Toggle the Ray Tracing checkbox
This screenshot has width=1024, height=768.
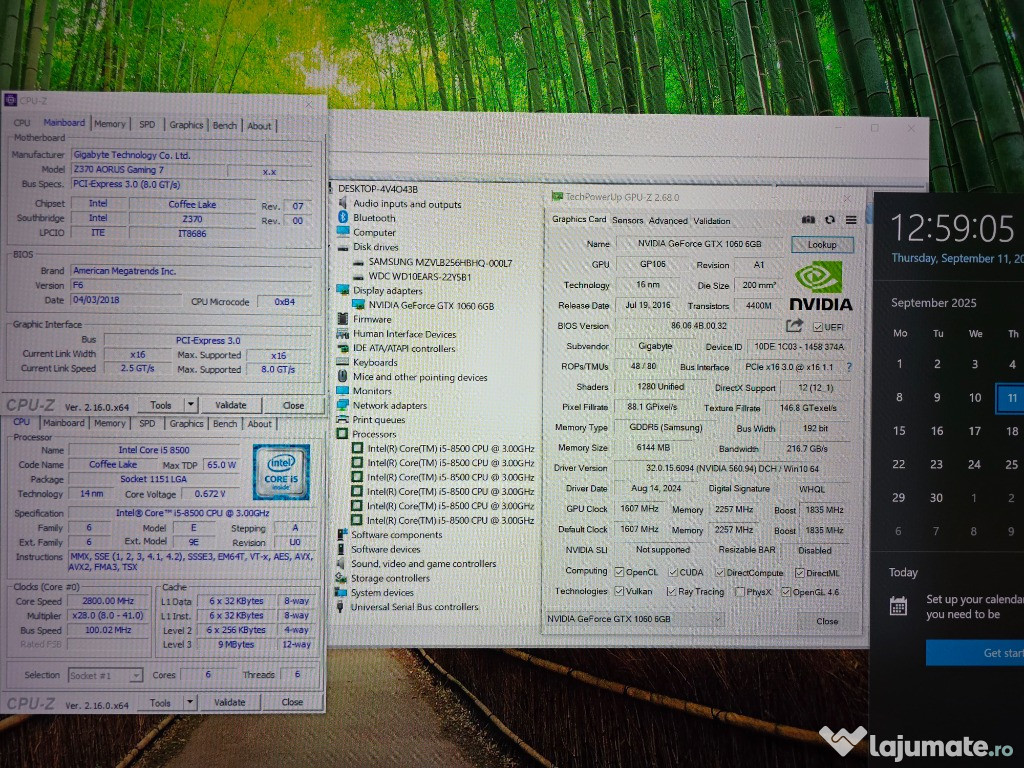pyautogui.click(x=671, y=592)
